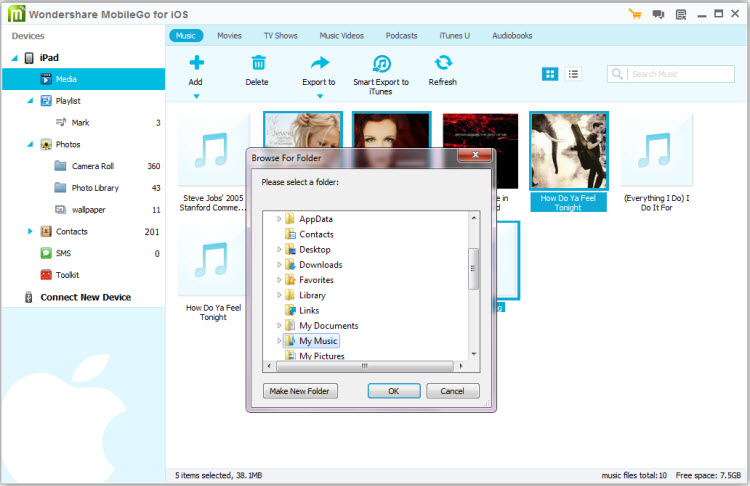Expand the Contacts sidebar node
The width and height of the screenshot is (750, 486).
tap(30, 232)
